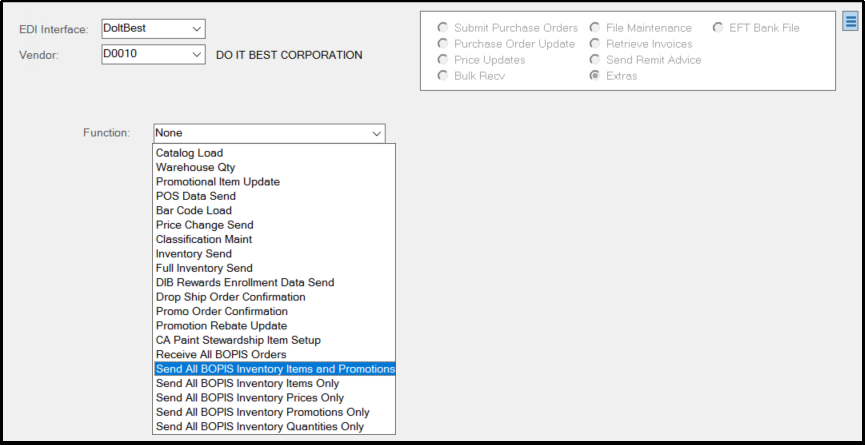Choose the Bulk Recv radio button
The width and height of the screenshot is (865, 445).
[443, 76]
